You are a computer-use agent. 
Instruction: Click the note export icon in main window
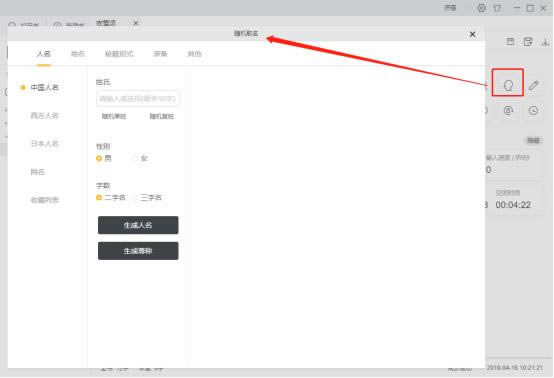[528, 42]
